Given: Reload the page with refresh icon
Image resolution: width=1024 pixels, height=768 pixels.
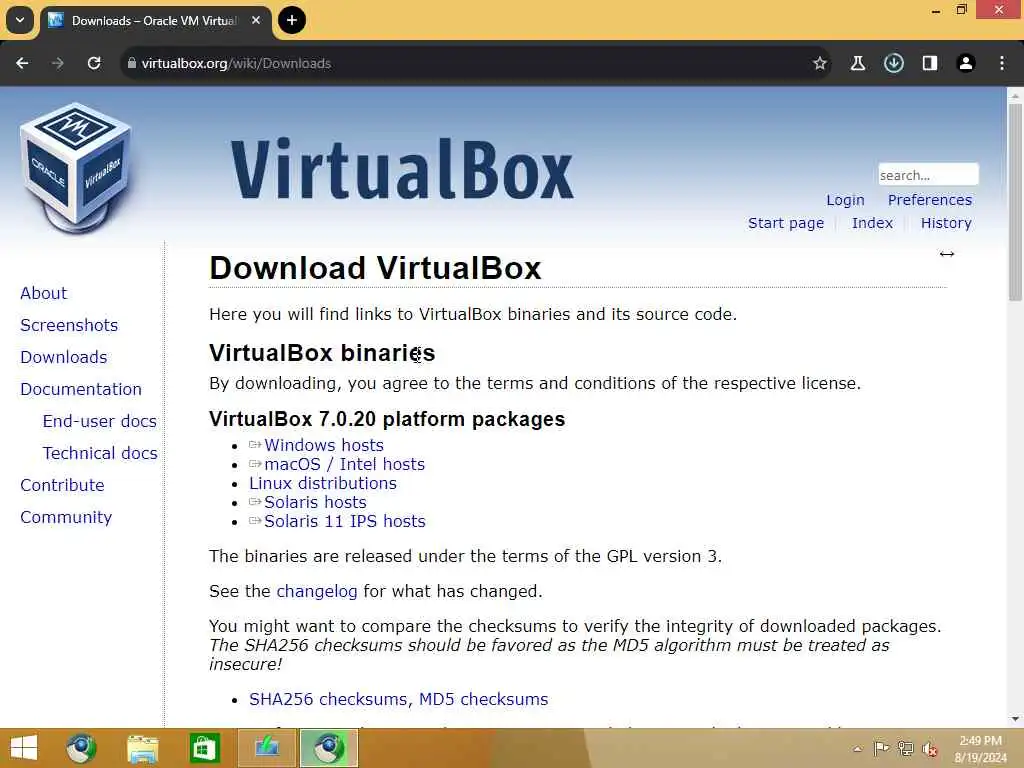Looking at the screenshot, I should click(94, 63).
